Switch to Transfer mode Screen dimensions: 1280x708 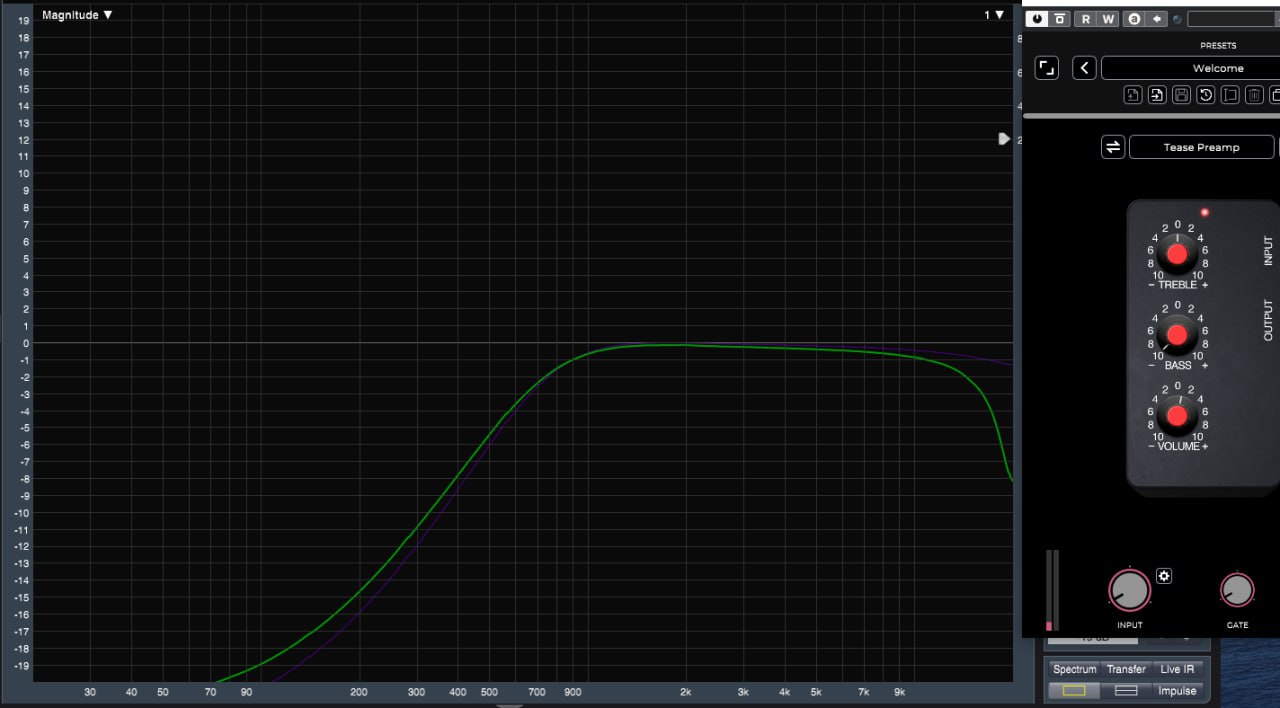(x=1126, y=669)
